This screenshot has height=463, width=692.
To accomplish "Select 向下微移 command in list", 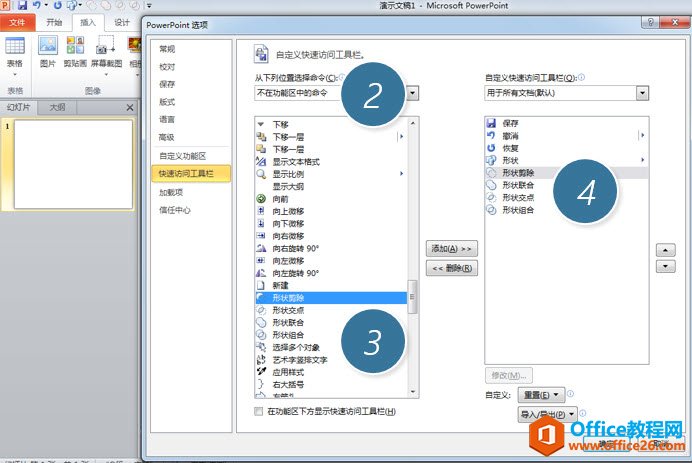I will 331,224.
